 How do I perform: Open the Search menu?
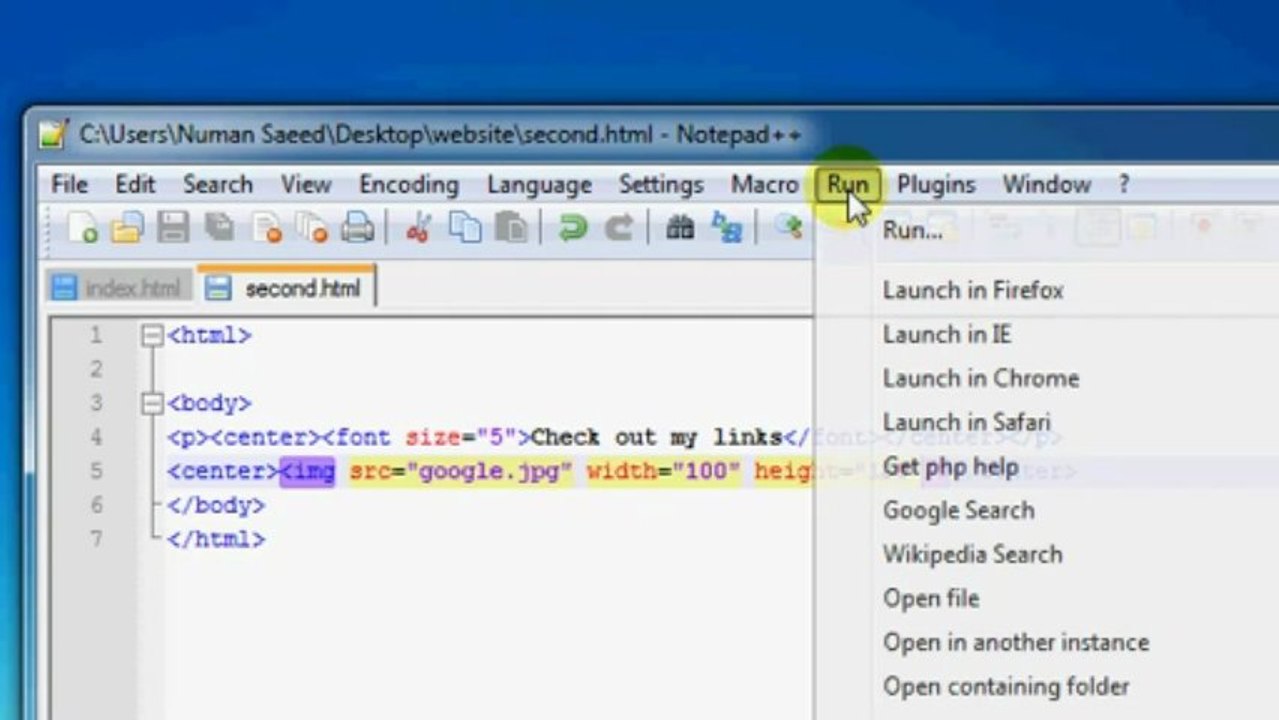218,185
